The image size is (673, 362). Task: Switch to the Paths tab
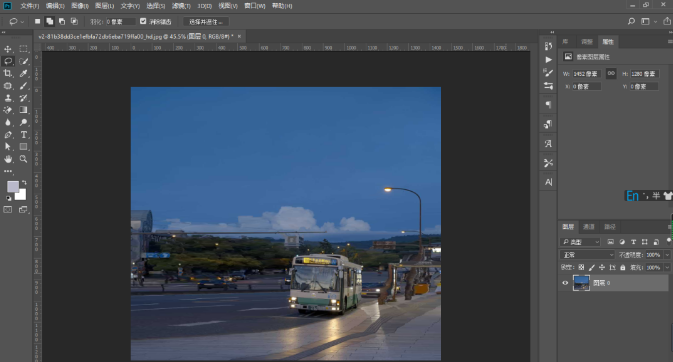[x=610, y=227]
